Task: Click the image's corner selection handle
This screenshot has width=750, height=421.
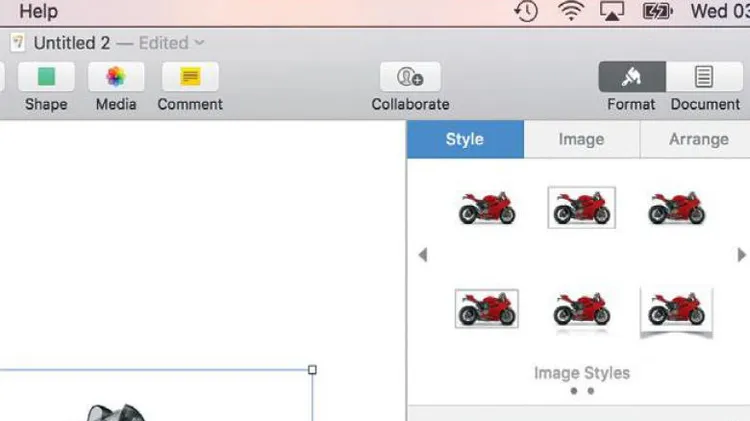Action: [312, 370]
